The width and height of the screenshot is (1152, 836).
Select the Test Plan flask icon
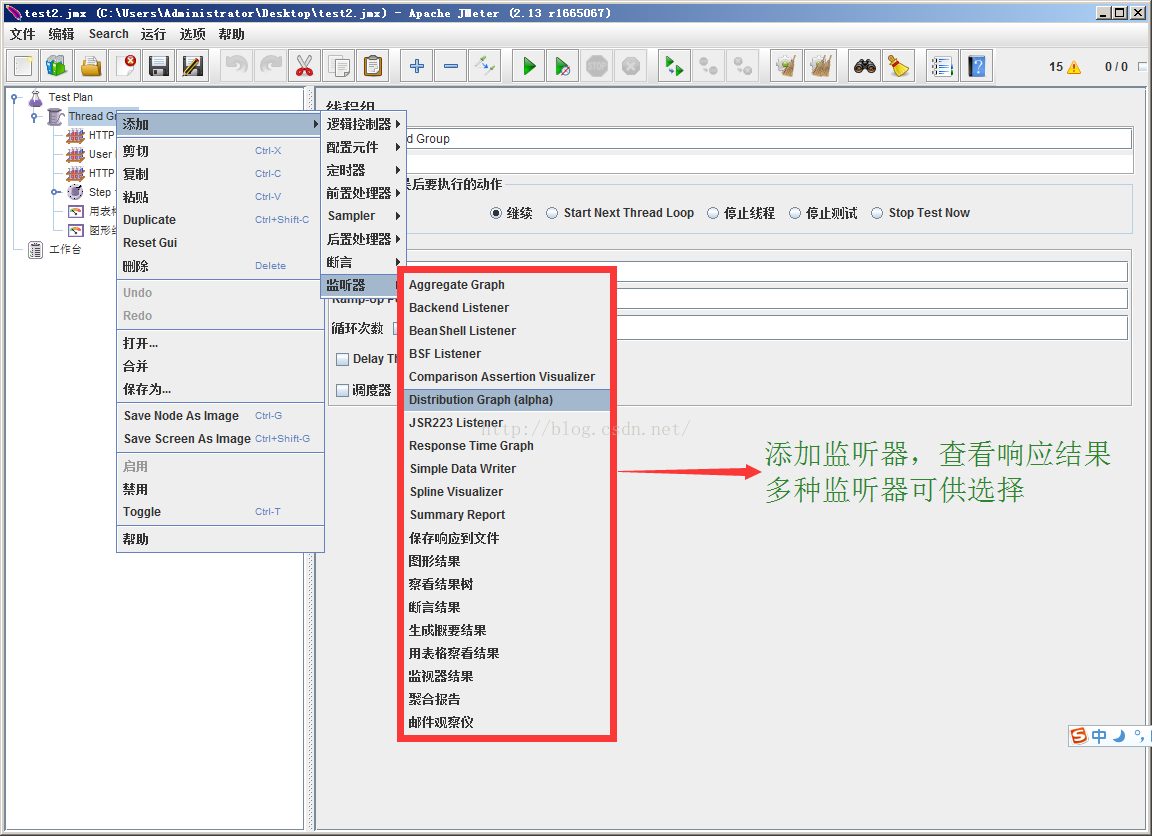35,98
